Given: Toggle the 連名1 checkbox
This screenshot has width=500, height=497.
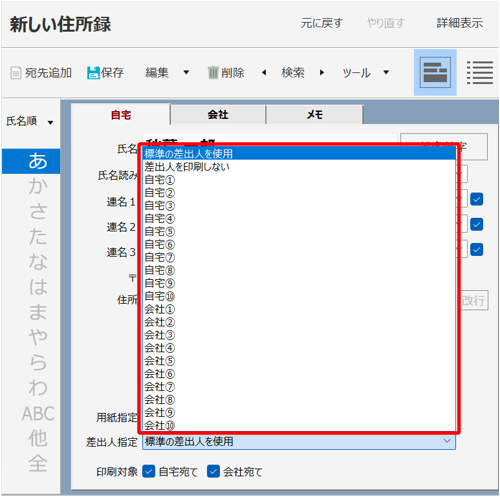Looking at the screenshot, I should point(477,199).
